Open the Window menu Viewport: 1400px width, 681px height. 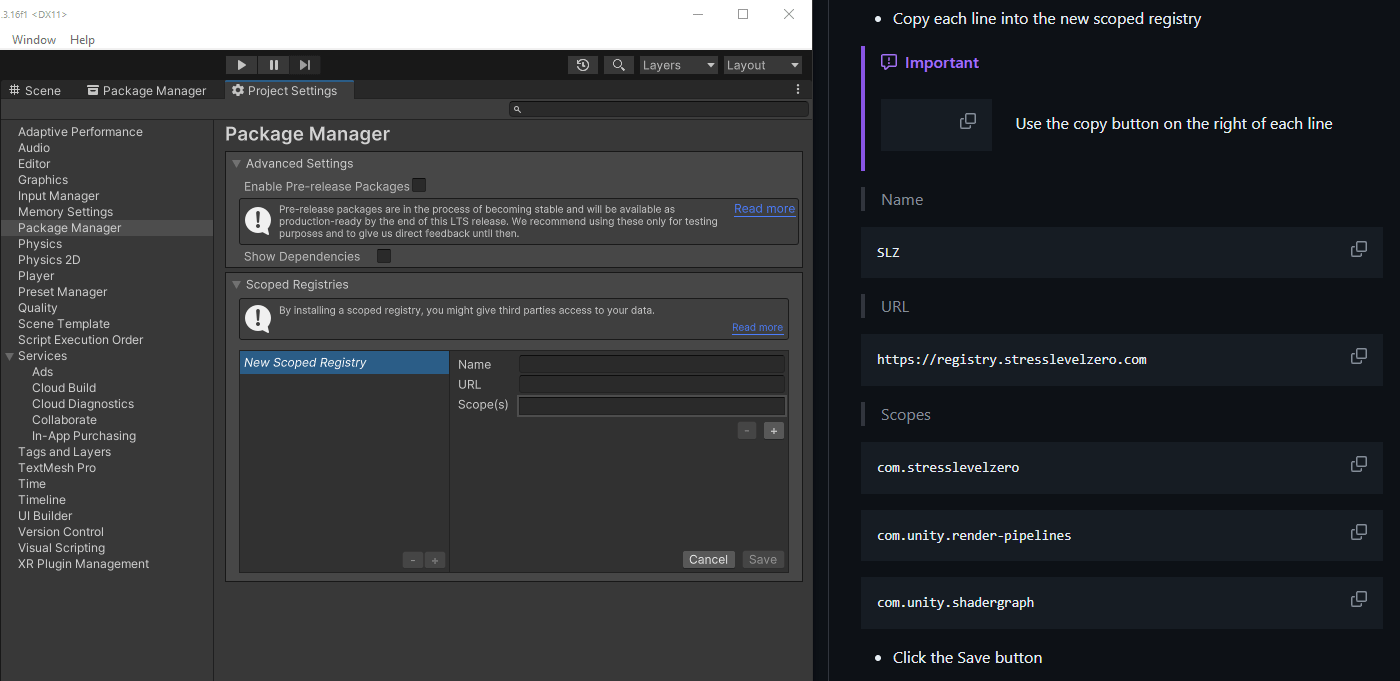coord(34,40)
